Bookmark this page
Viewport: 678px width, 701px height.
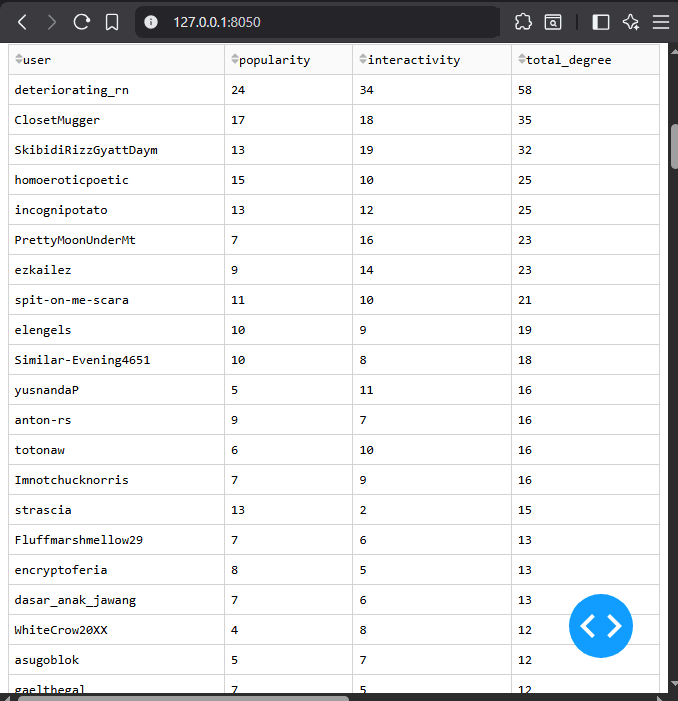[112, 22]
